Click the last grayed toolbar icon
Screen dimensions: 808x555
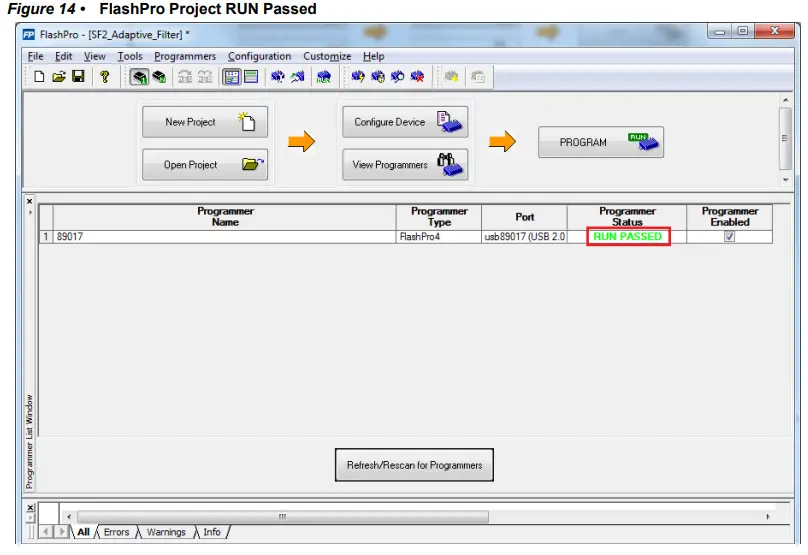click(x=478, y=77)
